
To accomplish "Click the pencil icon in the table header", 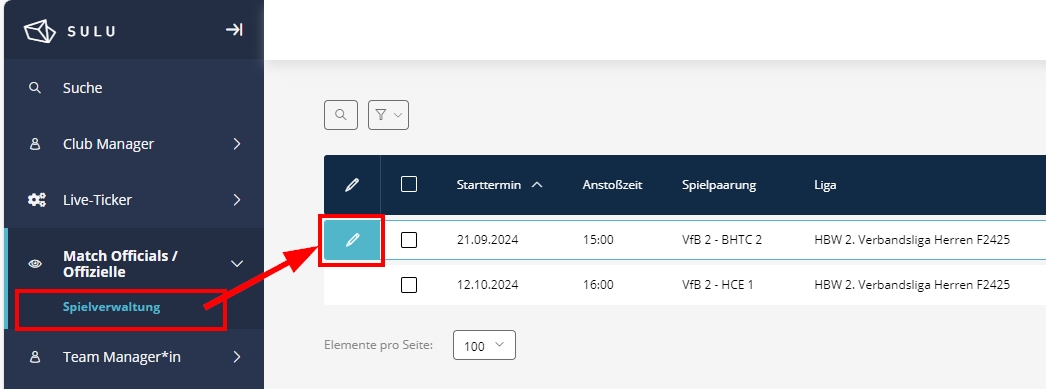I will click(x=352, y=185).
